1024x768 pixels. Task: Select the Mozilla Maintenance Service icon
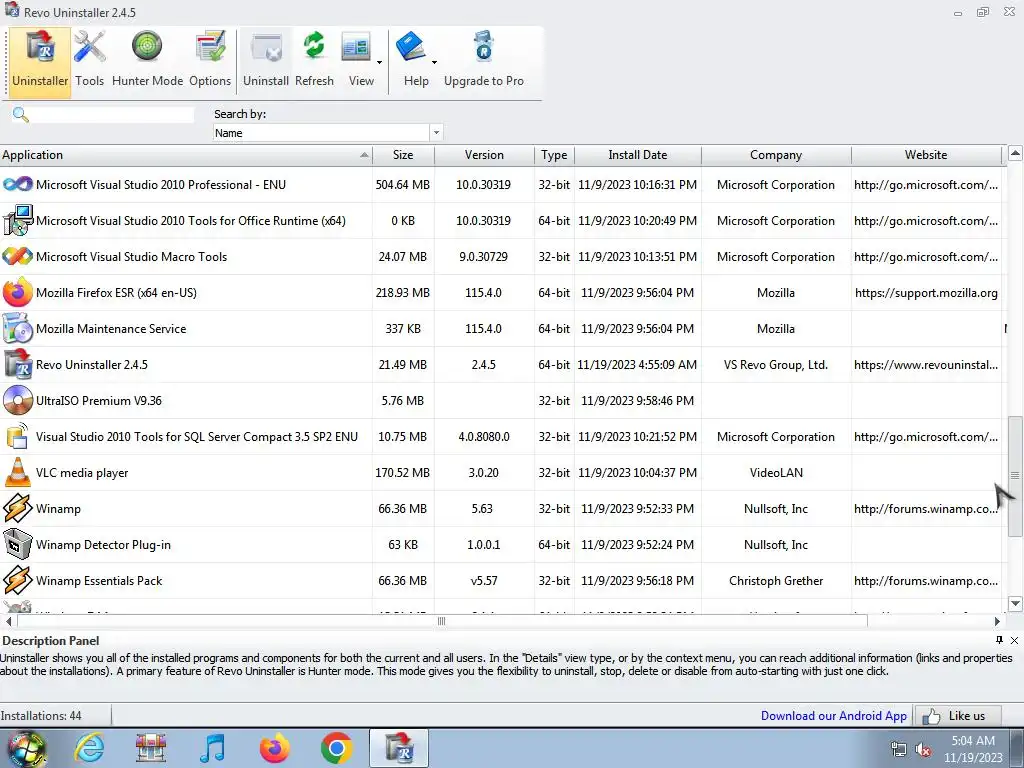pos(18,328)
